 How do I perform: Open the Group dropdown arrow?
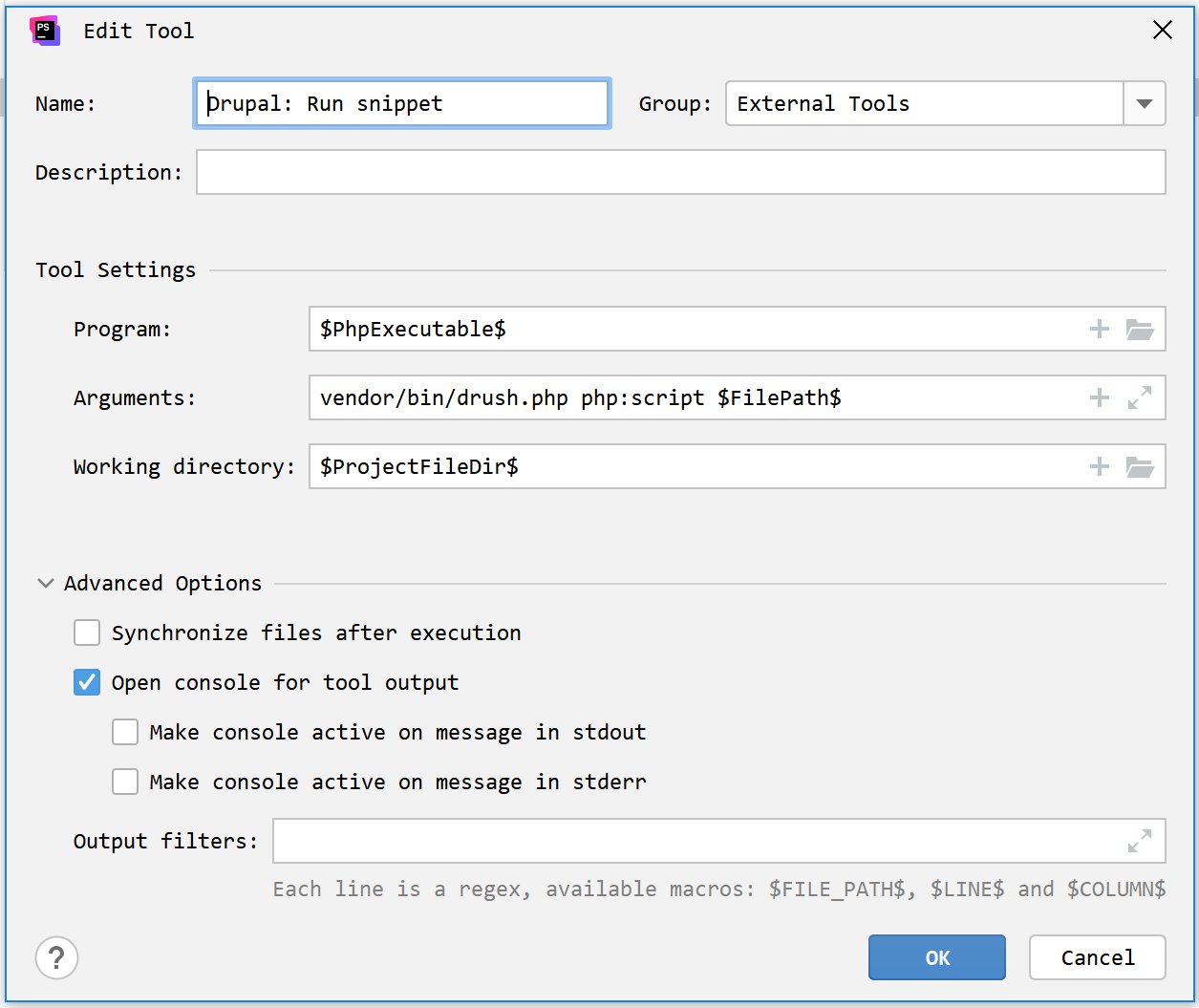click(1145, 103)
